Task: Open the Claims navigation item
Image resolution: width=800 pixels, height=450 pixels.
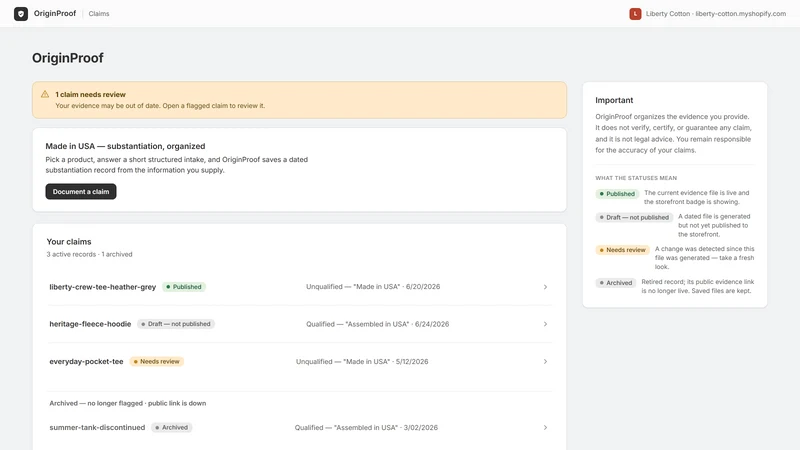Action: point(99,14)
